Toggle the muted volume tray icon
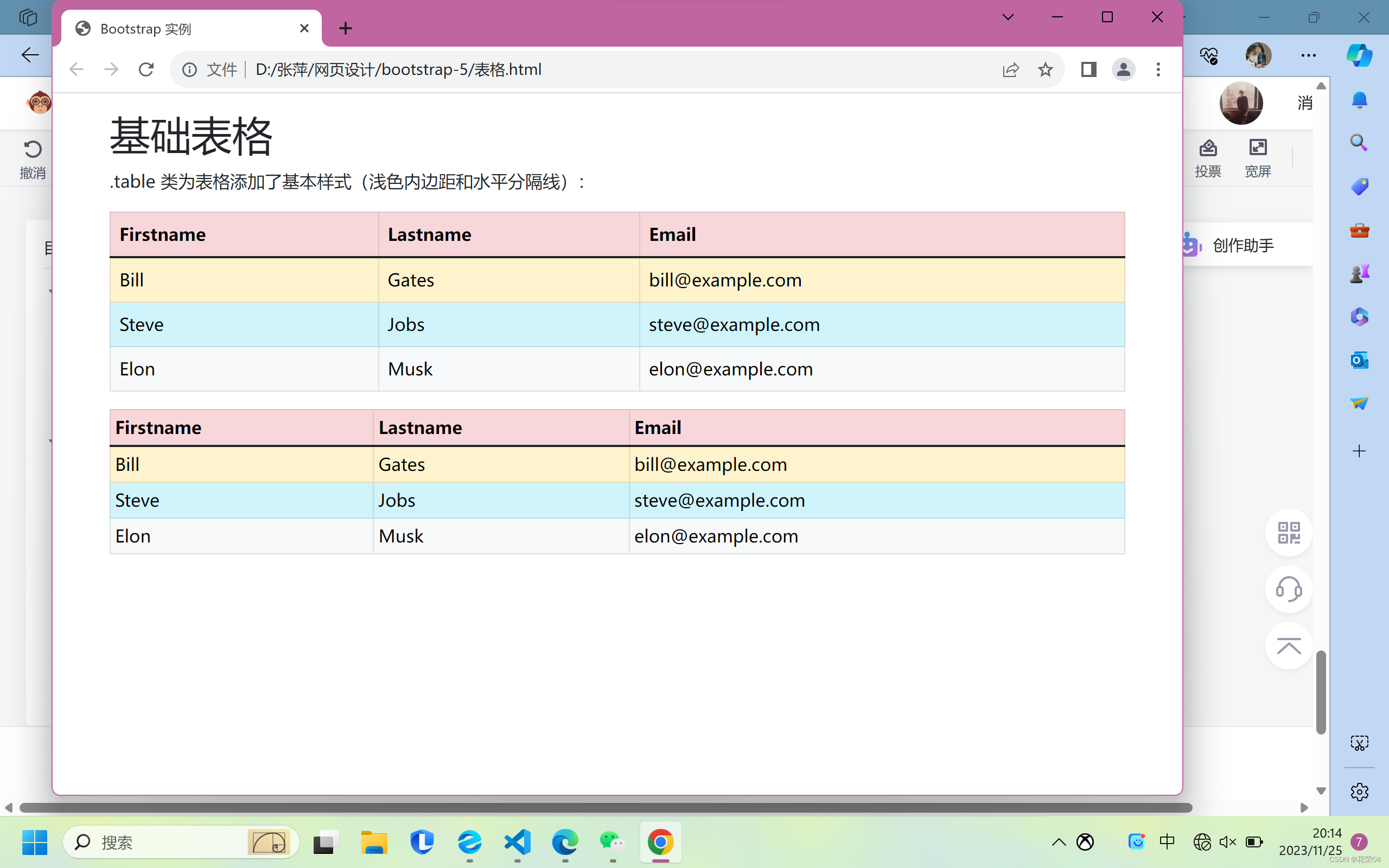The image size is (1389, 868). point(1227,842)
